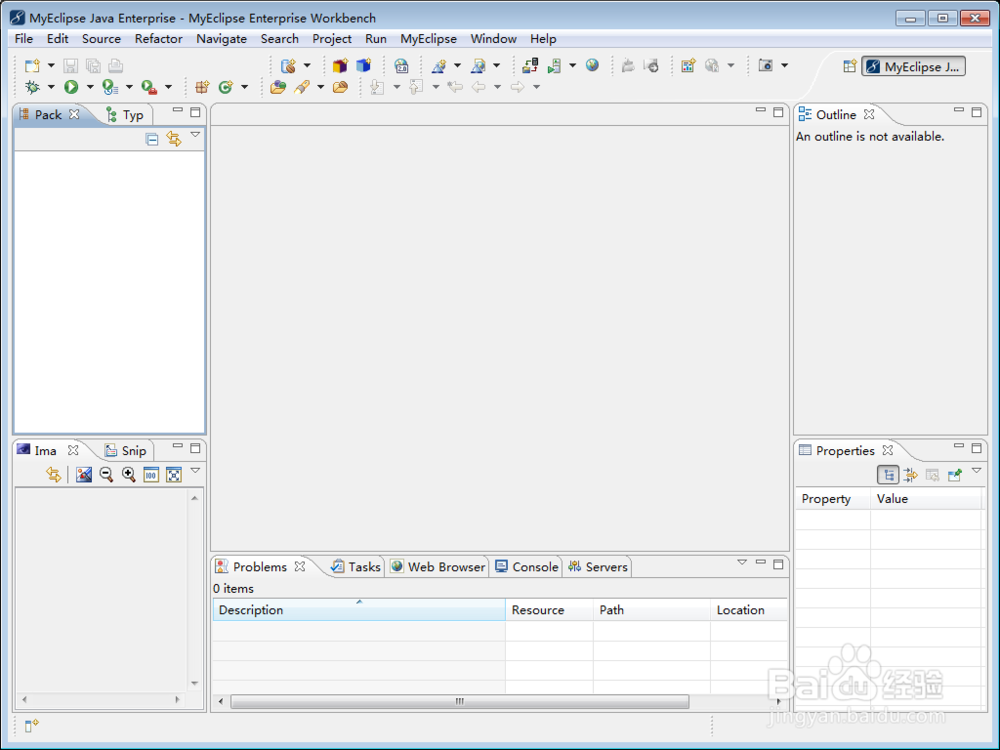Click the Print icon in toolbar
The image size is (1000, 750).
pos(115,66)
